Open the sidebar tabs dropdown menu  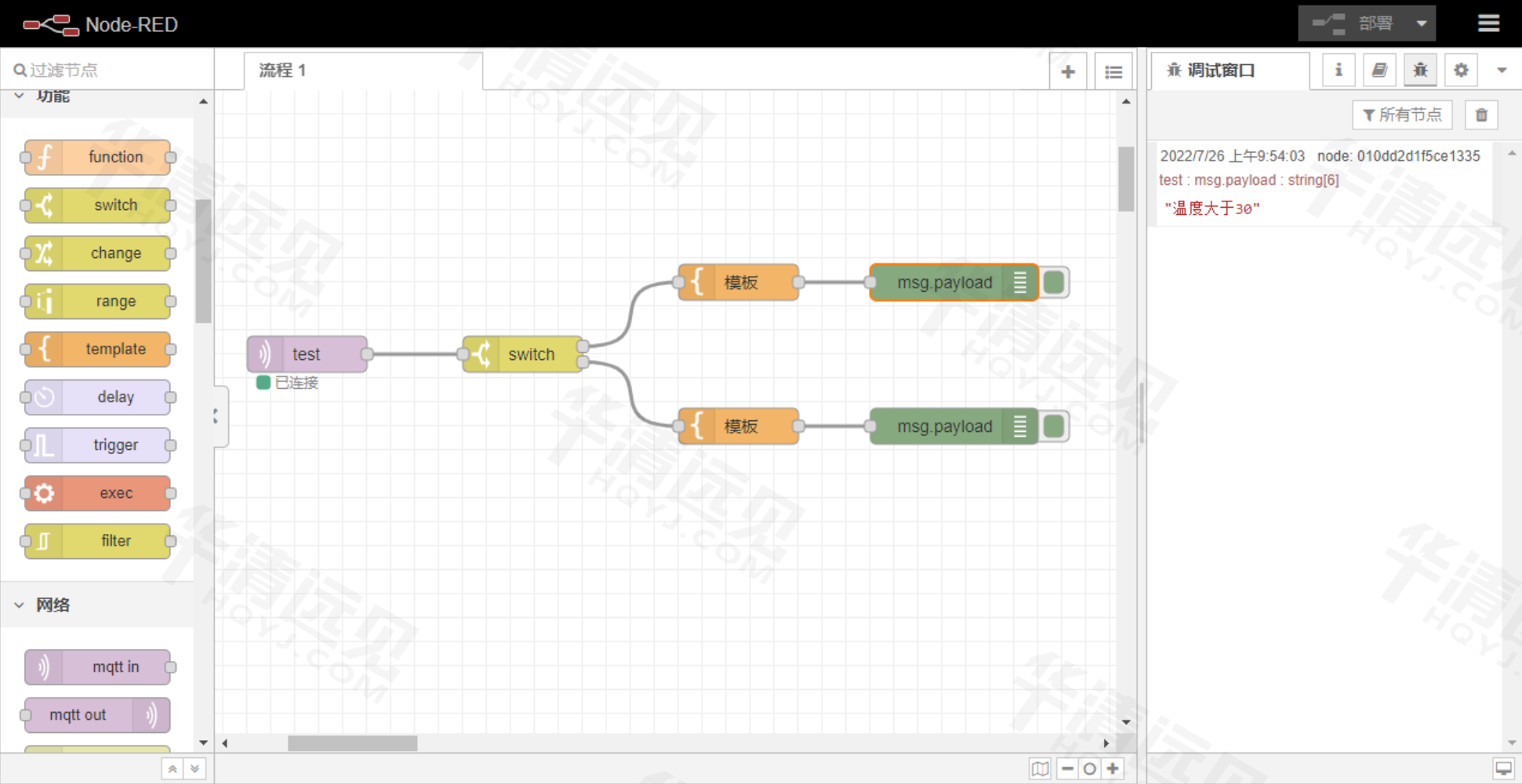tap(1502, 71)
